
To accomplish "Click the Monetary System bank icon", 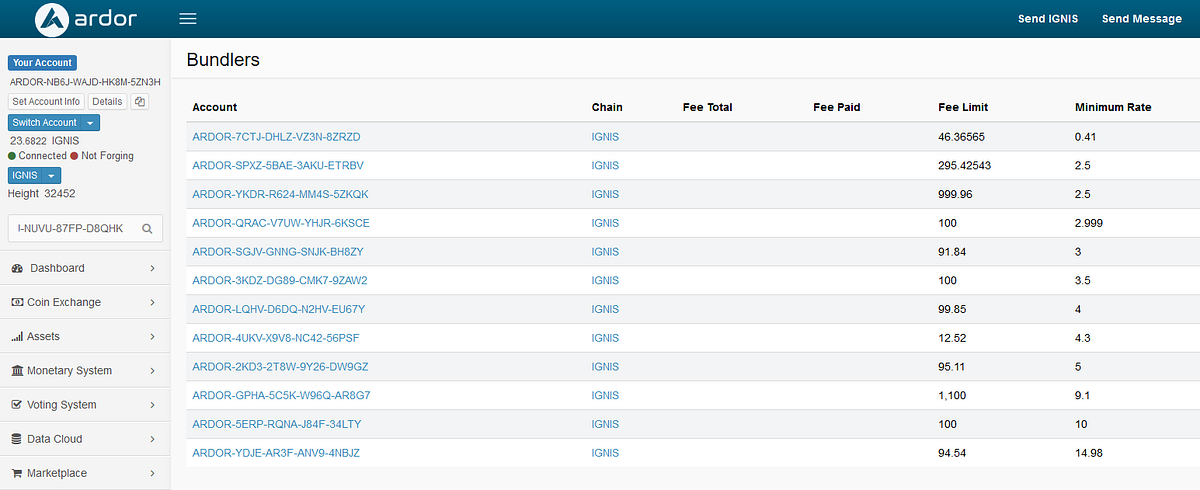I will coord(17,371).
